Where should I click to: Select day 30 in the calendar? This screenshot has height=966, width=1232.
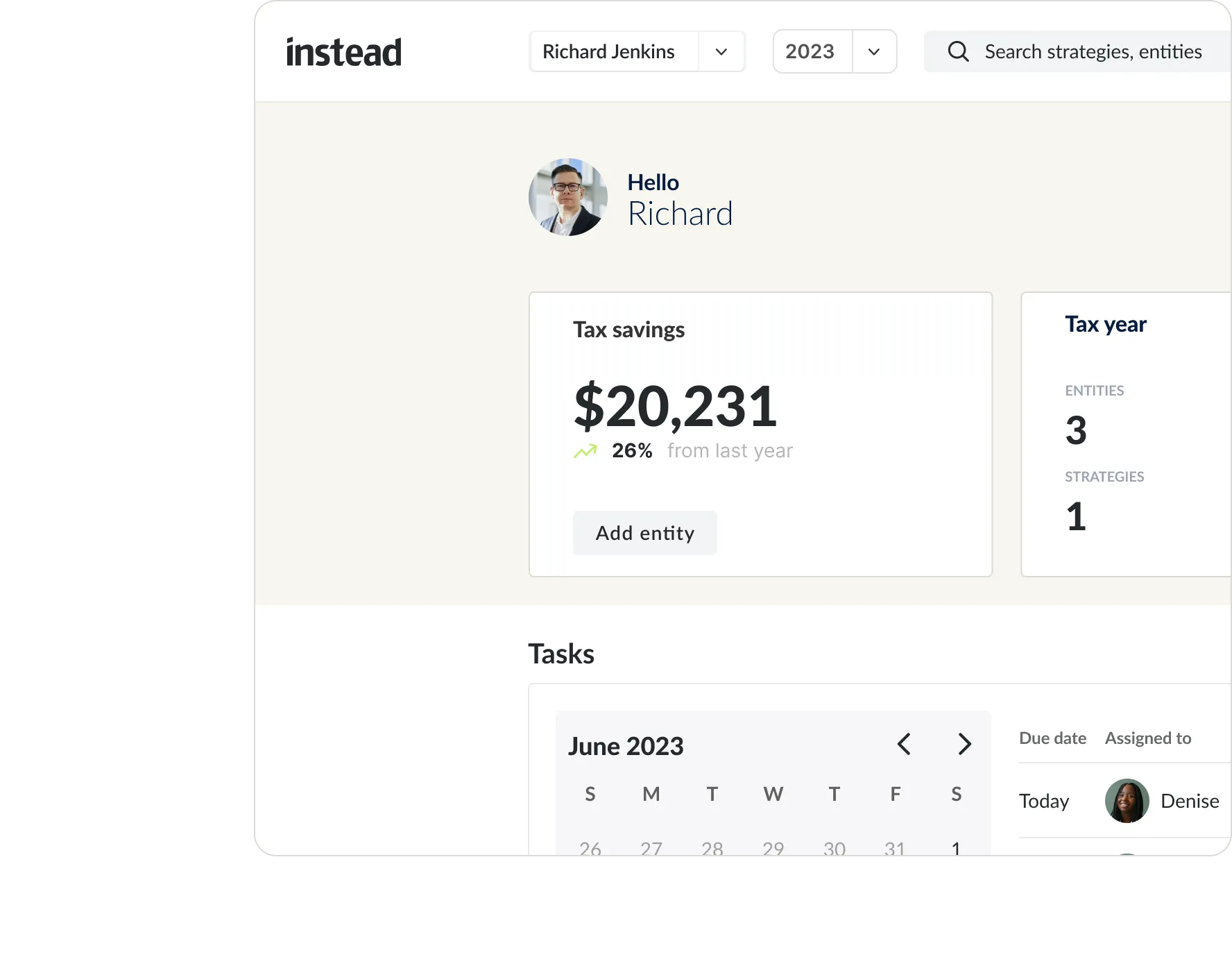pos(834,847)
